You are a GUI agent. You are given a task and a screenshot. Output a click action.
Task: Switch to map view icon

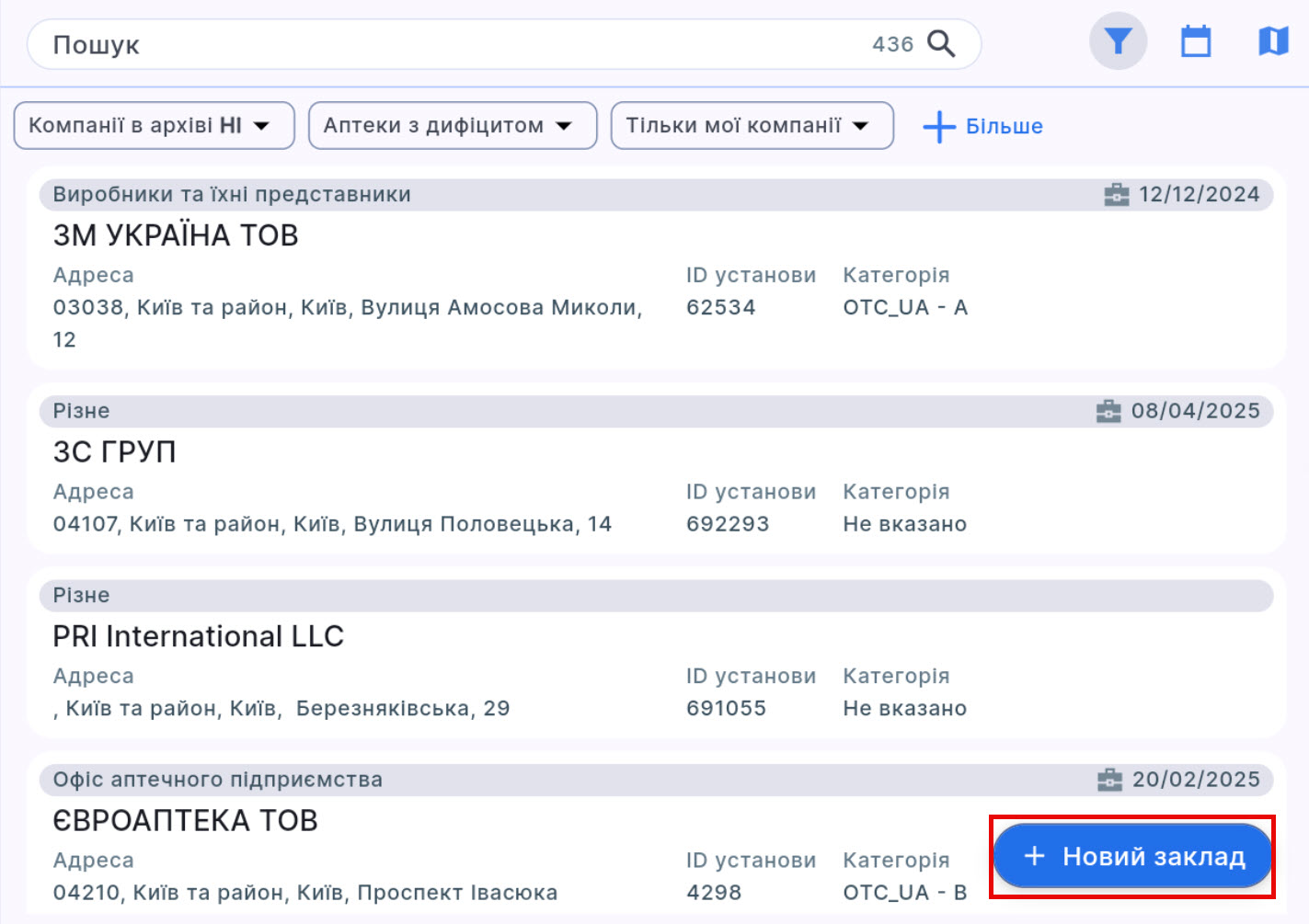click(x=1273, y=41)
